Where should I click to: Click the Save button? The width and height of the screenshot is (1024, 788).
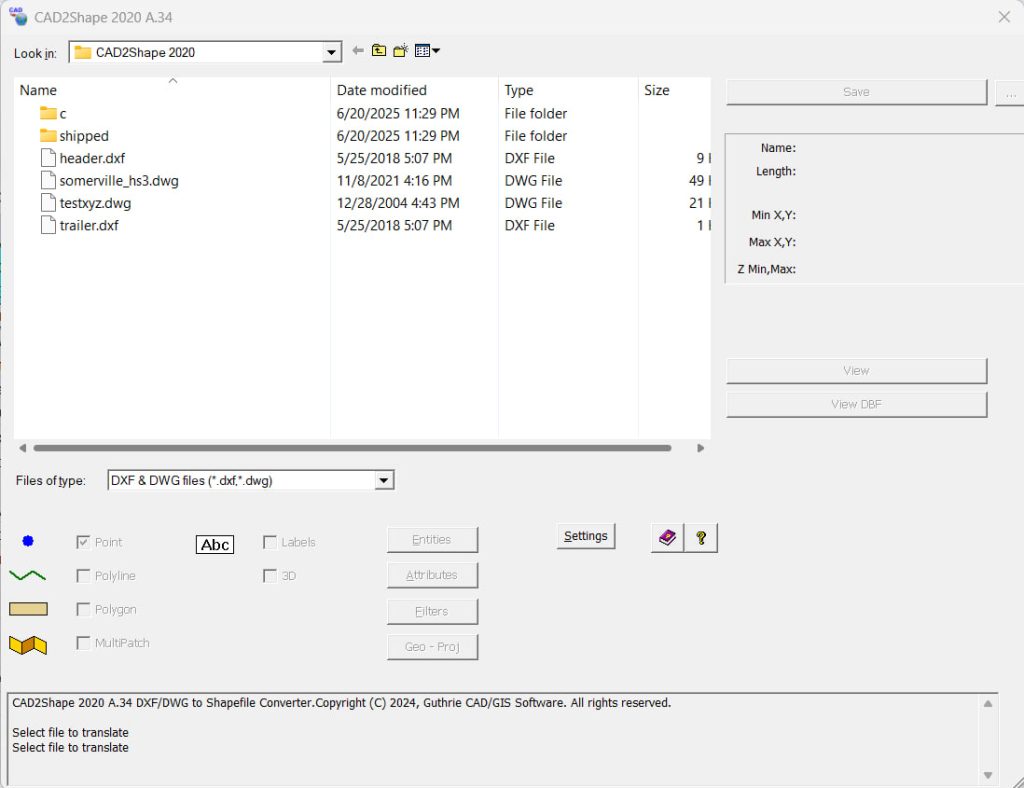point(856,92)
